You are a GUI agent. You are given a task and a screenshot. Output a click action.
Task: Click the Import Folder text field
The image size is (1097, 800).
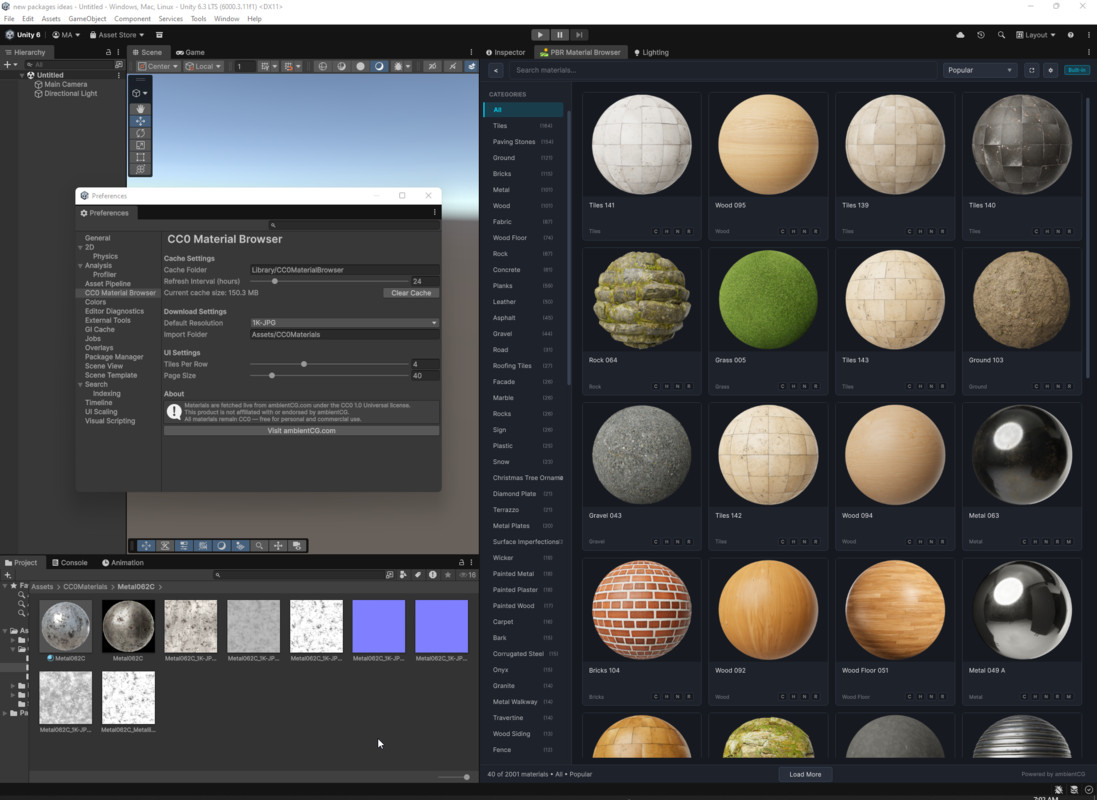pos(344,335)
